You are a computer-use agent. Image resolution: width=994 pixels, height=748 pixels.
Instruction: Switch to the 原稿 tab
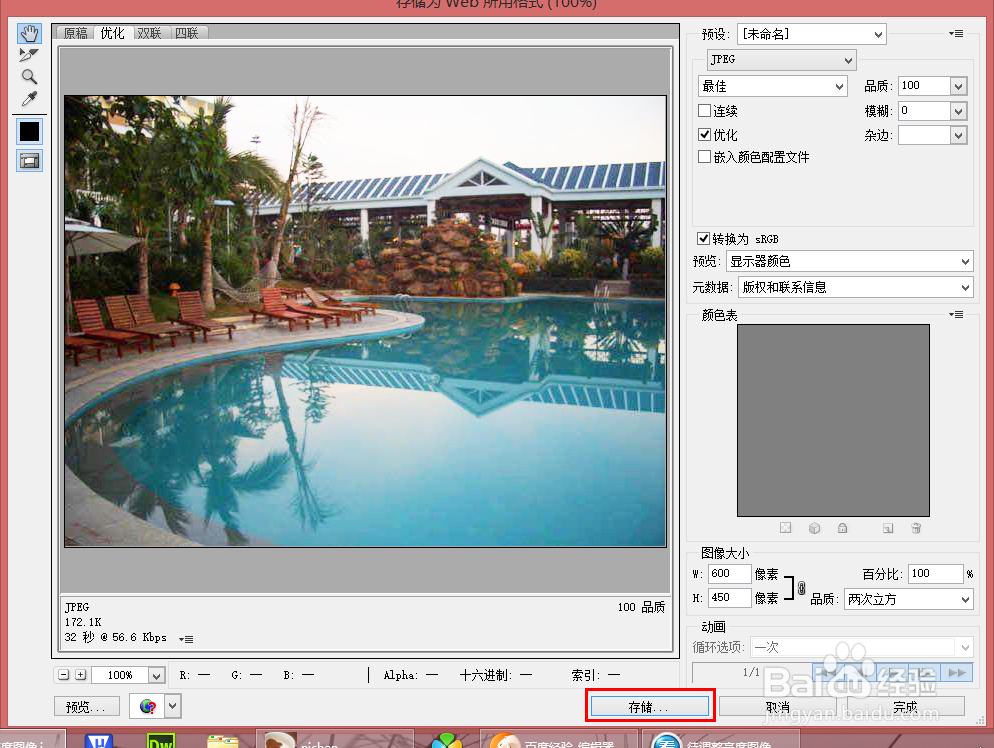pos(75,33)
